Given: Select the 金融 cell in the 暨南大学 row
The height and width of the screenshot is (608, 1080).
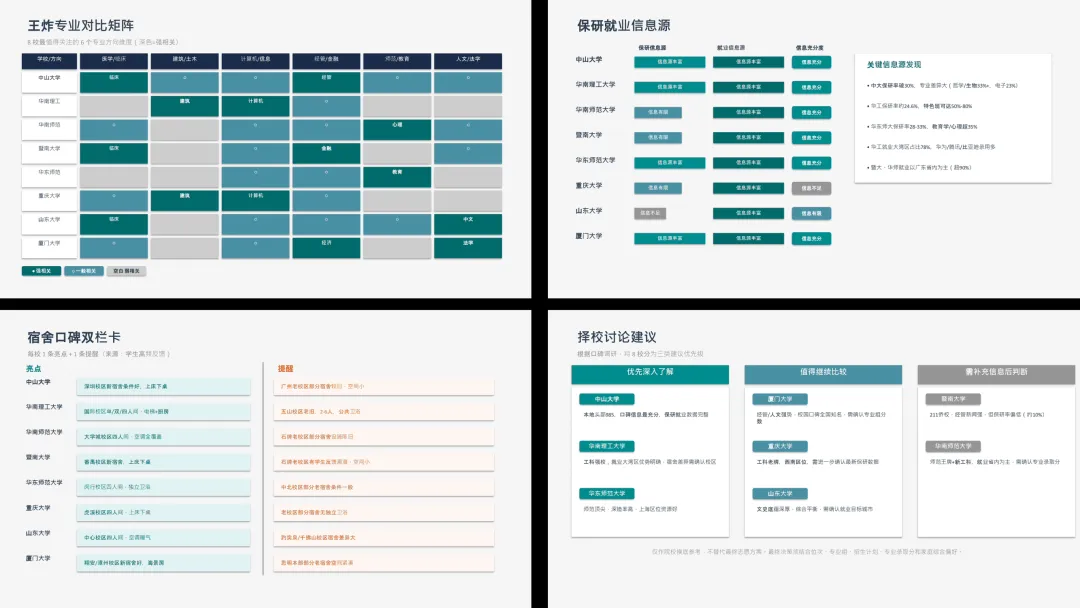Looking at the screenshot, I should pyautogui.click(x=326, y=153).
